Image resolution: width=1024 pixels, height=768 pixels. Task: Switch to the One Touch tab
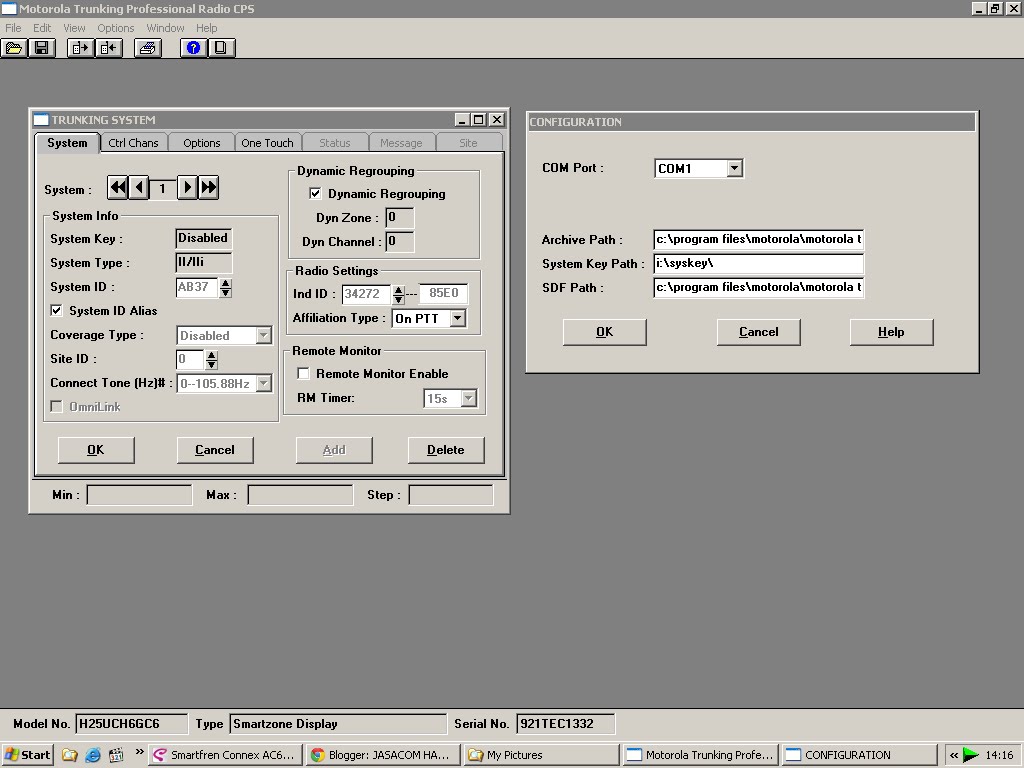[267, 143]
